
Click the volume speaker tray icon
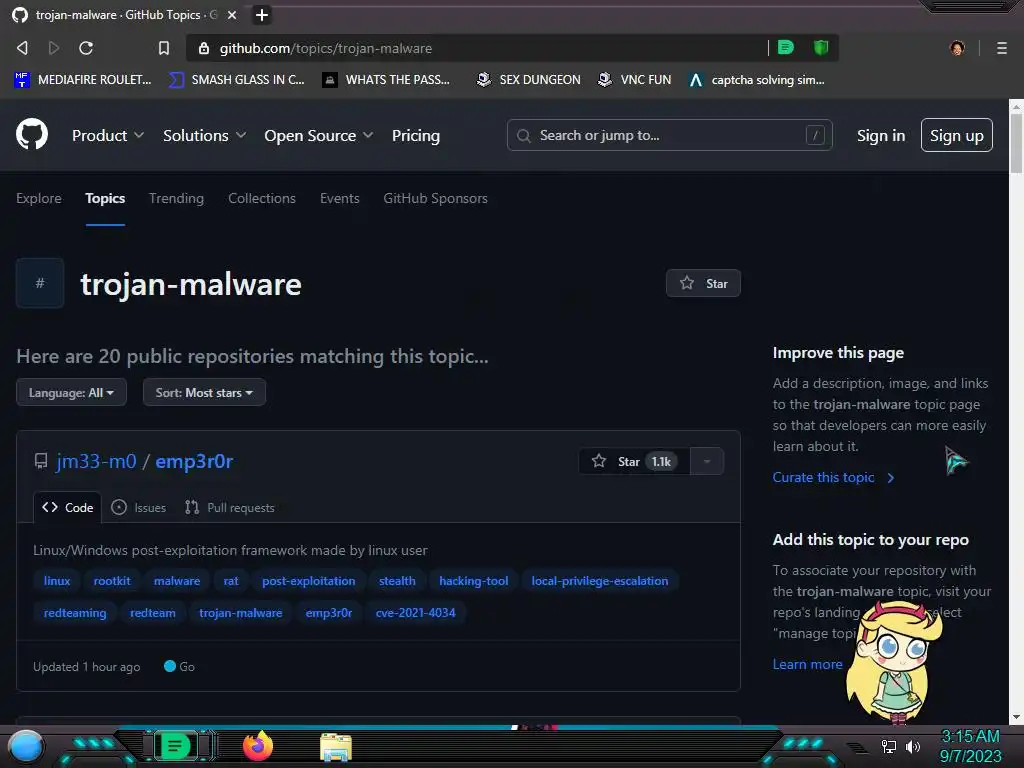coord(912,746)
